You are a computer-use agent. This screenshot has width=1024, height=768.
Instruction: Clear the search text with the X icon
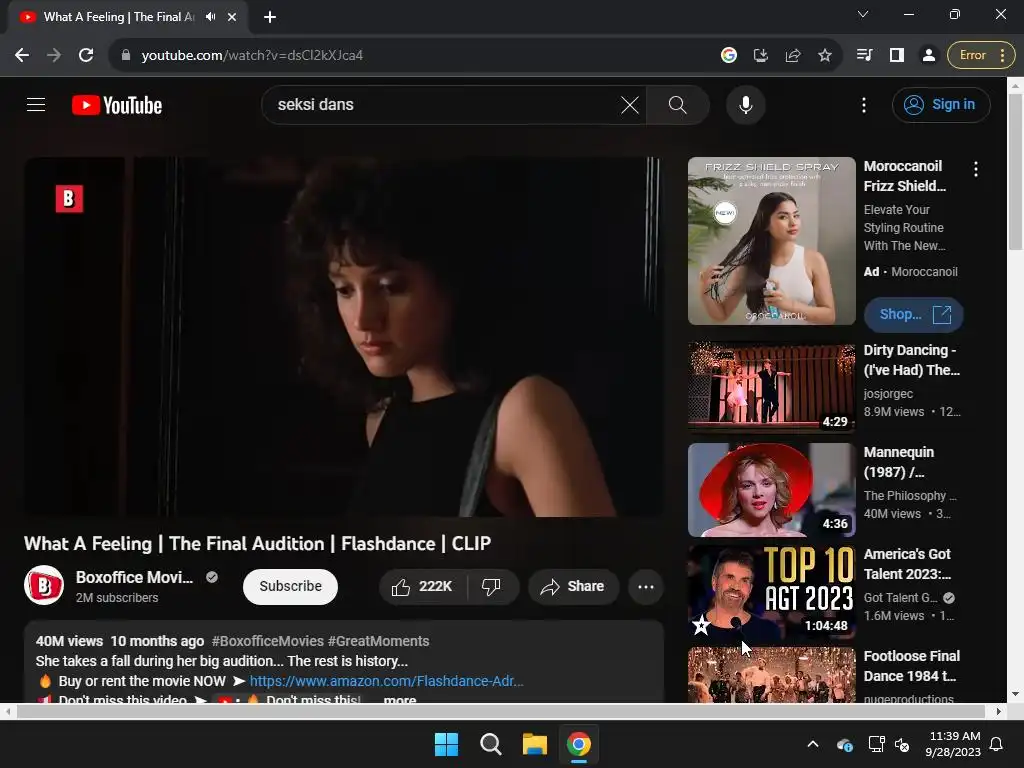[630, 105]
